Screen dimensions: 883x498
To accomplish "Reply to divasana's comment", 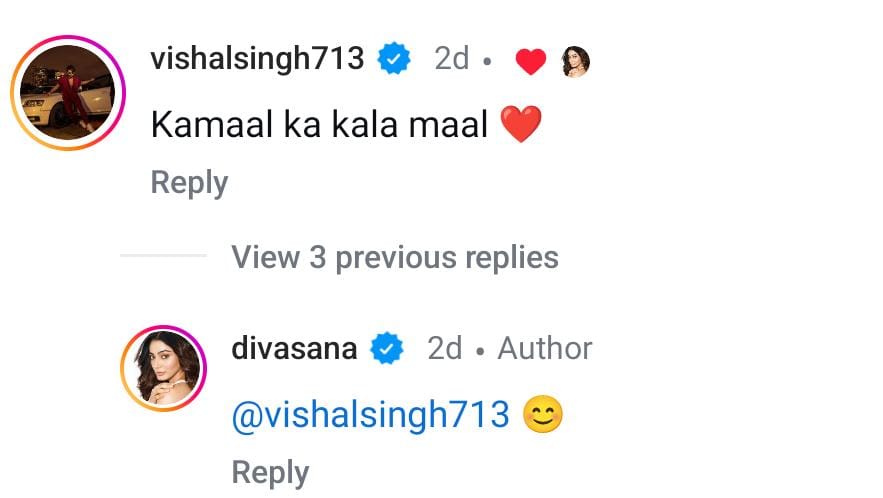I will click(270, 473).
